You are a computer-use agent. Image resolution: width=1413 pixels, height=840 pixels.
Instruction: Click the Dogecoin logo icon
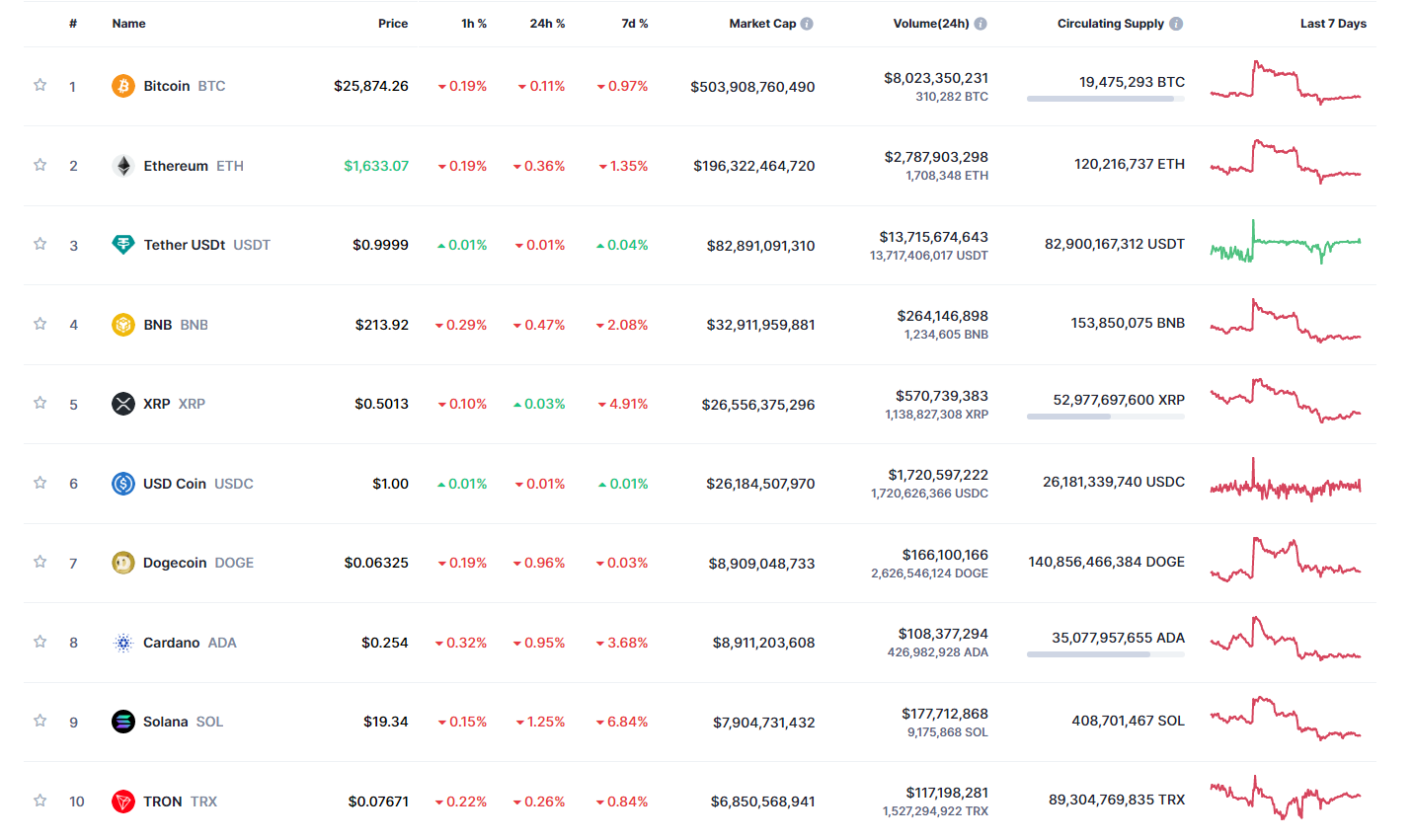[123, 563]
